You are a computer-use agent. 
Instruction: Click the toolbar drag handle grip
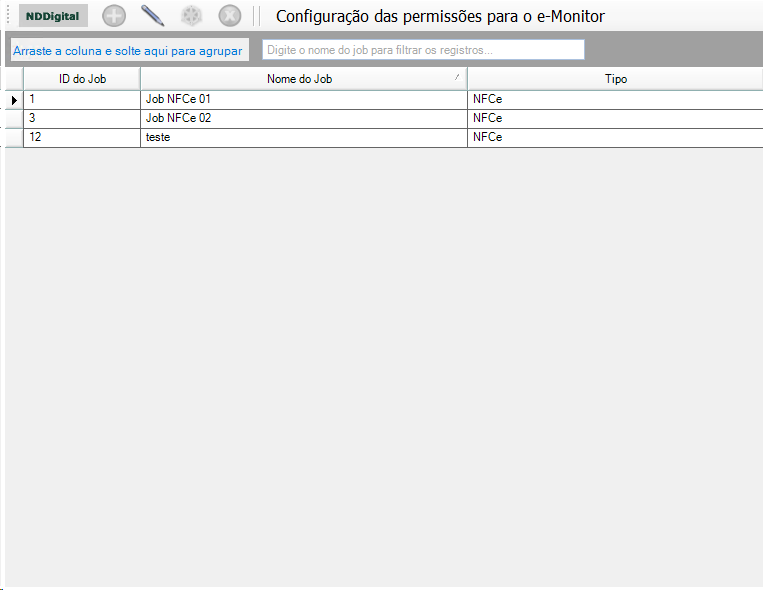(x=8, y=16)
